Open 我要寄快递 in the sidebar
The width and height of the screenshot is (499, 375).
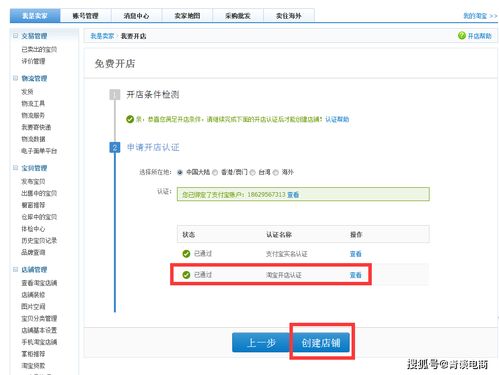(36, 127)
